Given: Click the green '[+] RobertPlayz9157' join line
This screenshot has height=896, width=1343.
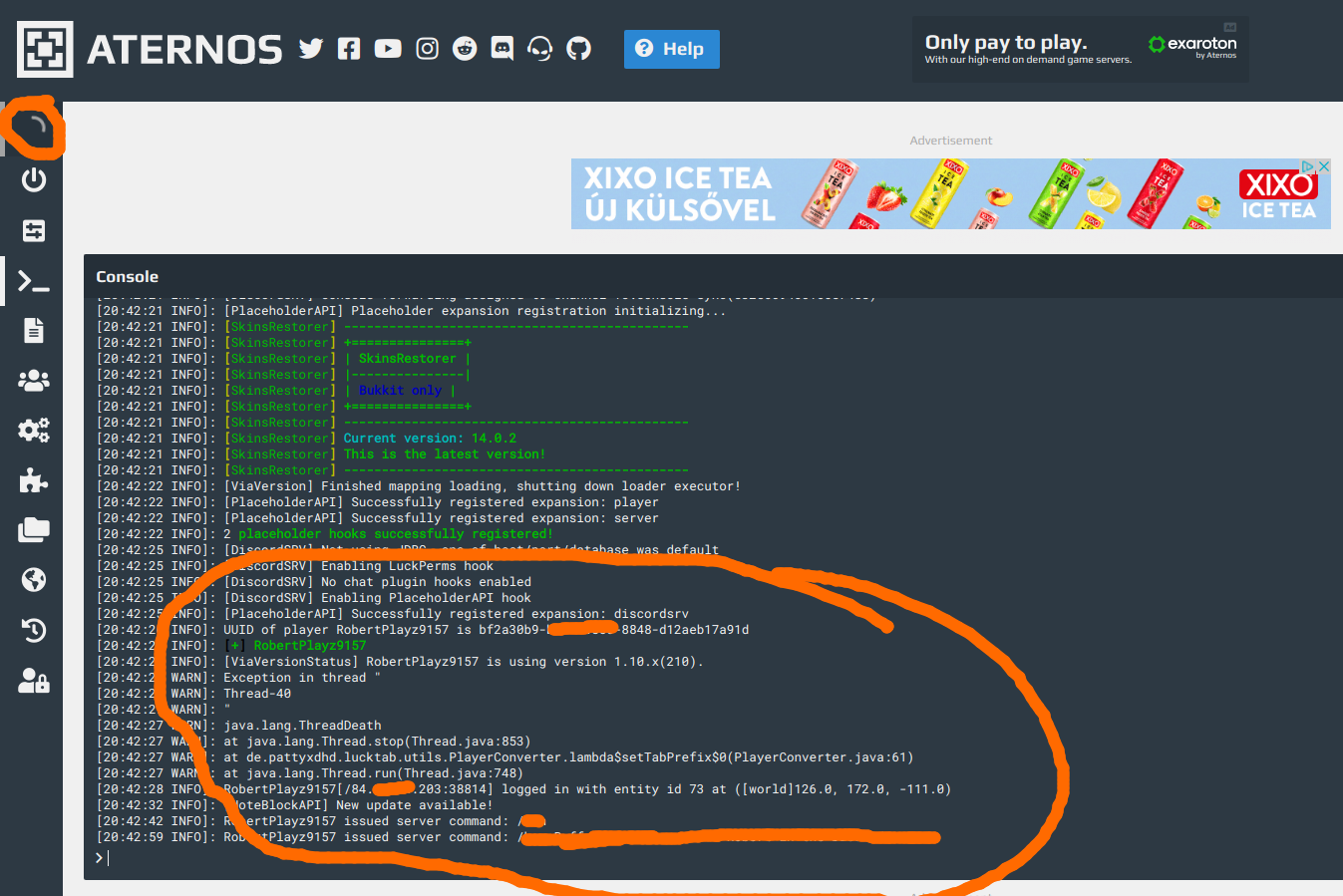Looking at the screenshot, I should click(231, 646).
